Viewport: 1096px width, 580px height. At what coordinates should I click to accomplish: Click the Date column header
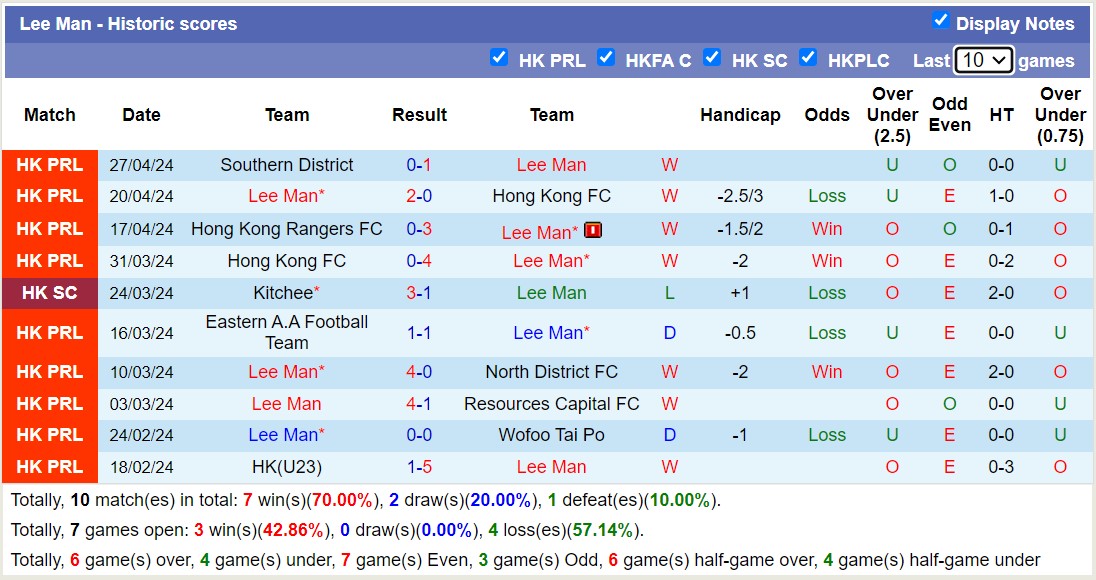tap(141, 115)
